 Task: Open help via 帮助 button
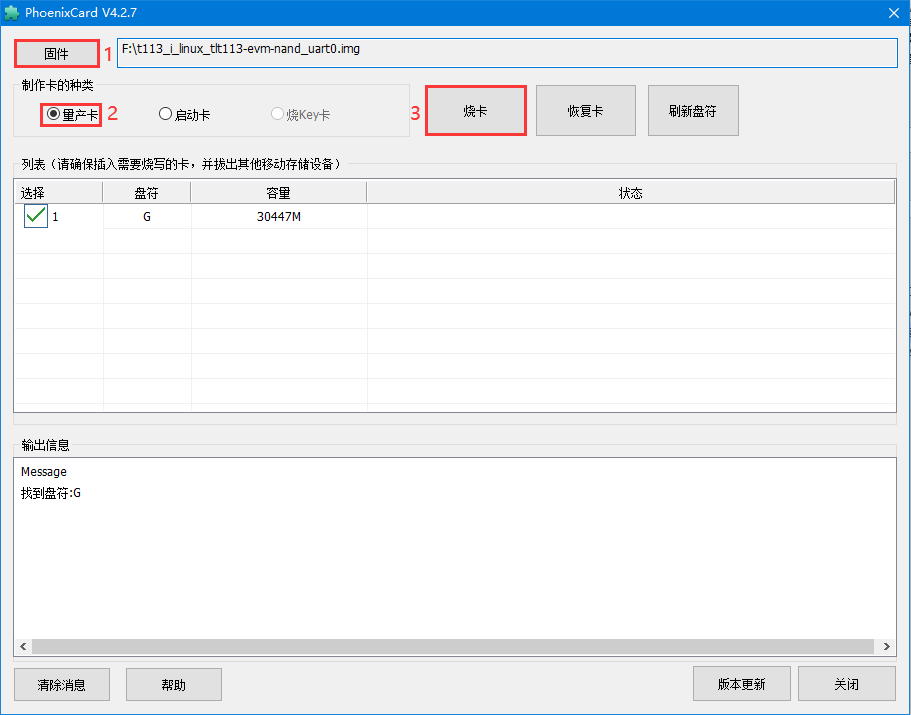(x=174, y=685)
